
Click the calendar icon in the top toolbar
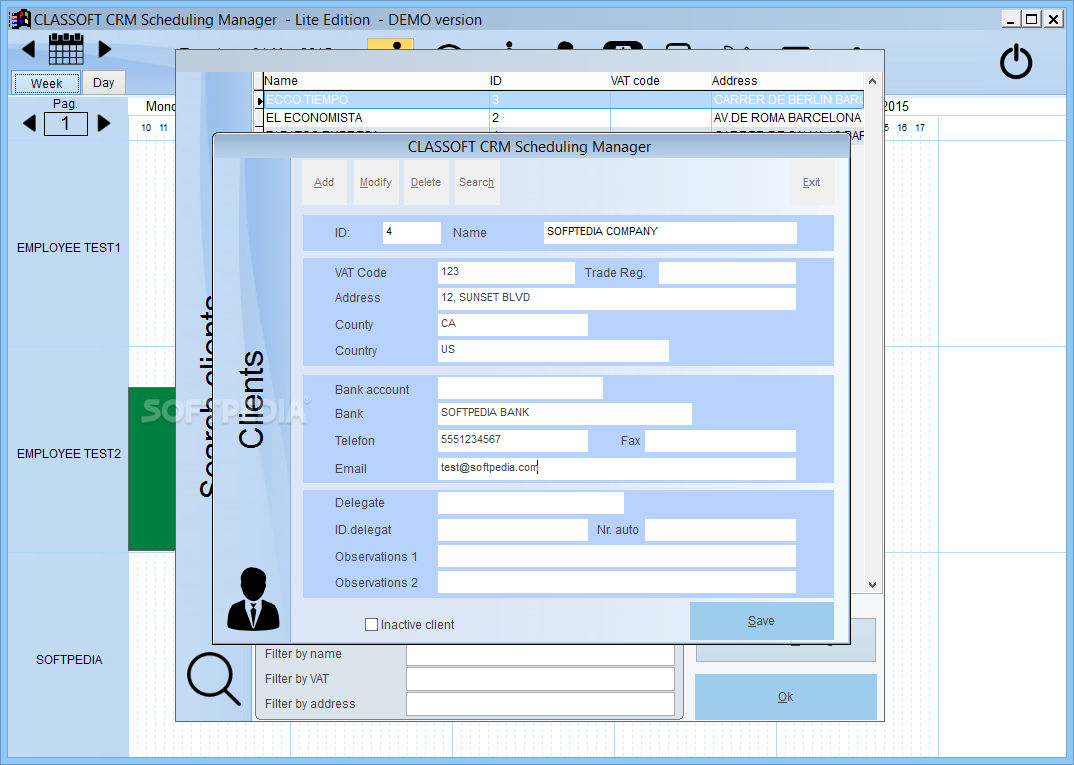click(x=66, y=49)
